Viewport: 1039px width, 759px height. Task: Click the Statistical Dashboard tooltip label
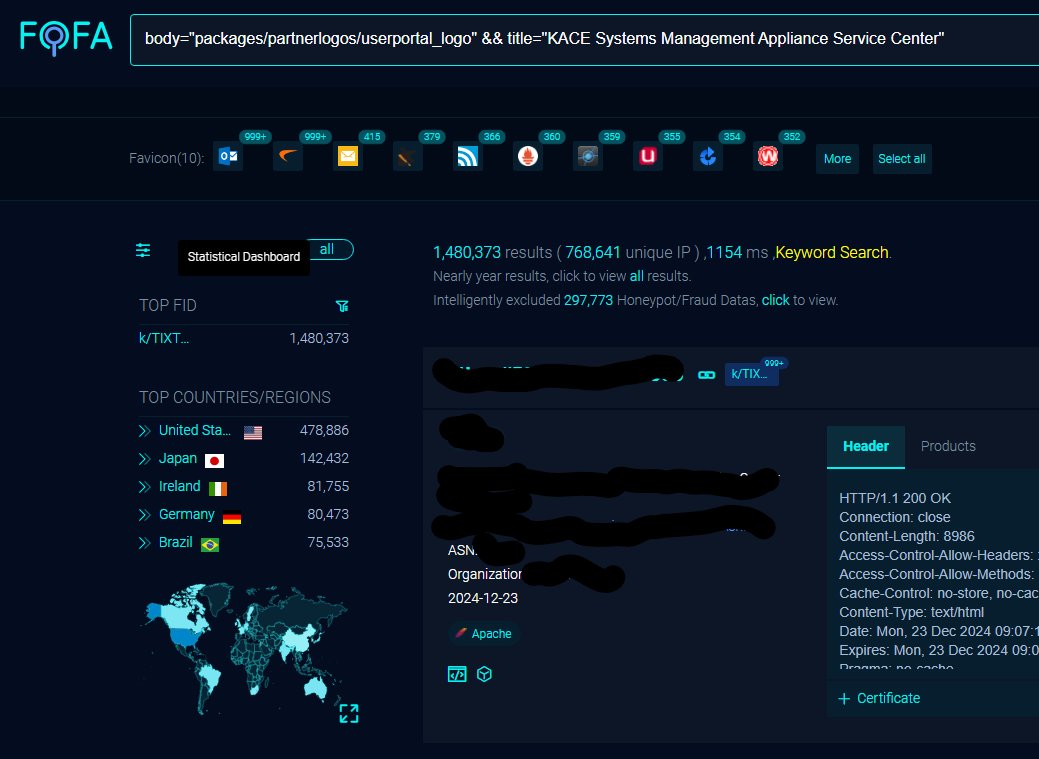243,257
